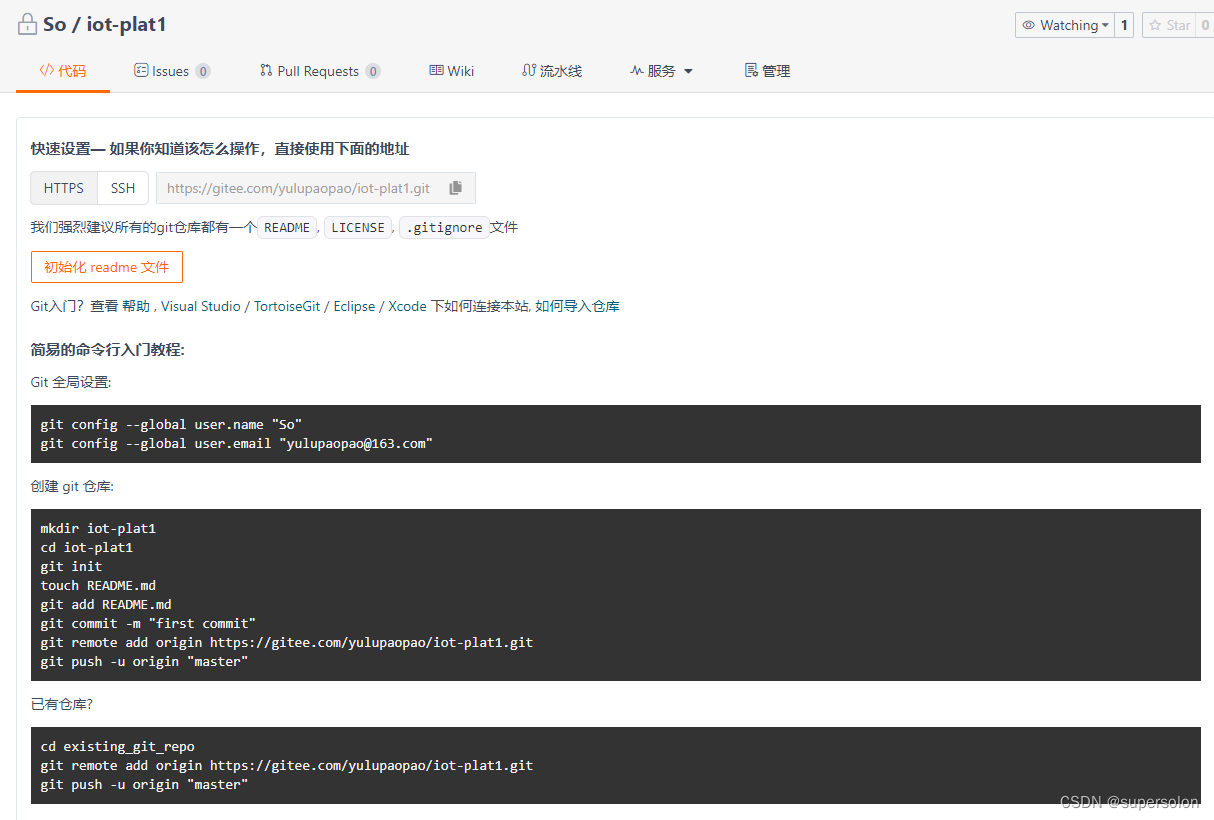The height and width of the screenshot is (820, 1214).
Task: Click the merge icon on Pull Requests tab
Action: click(x=267, y=70)
